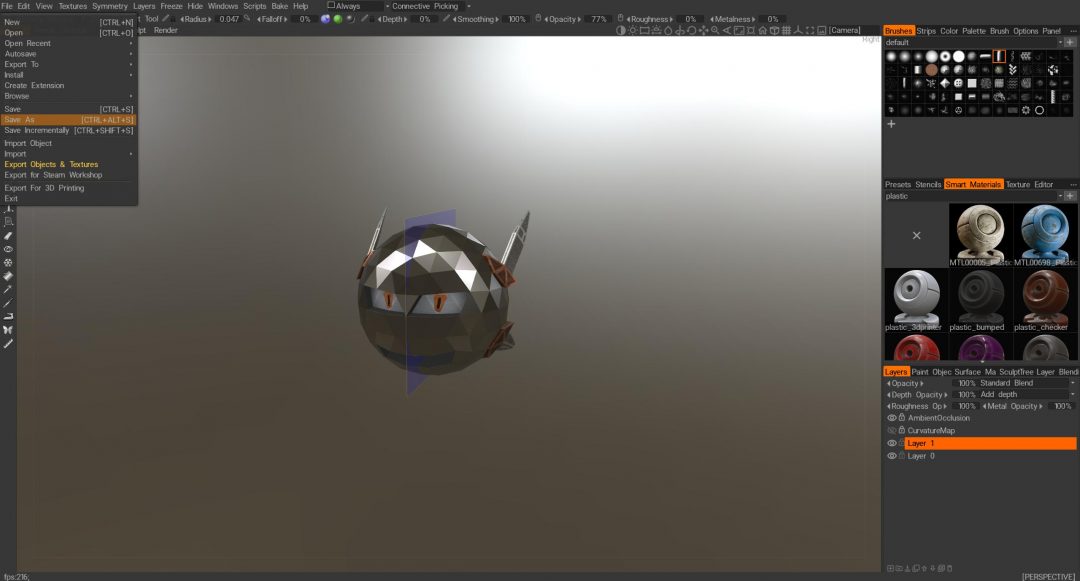Click the half-circle contrast icon in the viewport bar
The image size is (1080, 581).
[621, 30]
